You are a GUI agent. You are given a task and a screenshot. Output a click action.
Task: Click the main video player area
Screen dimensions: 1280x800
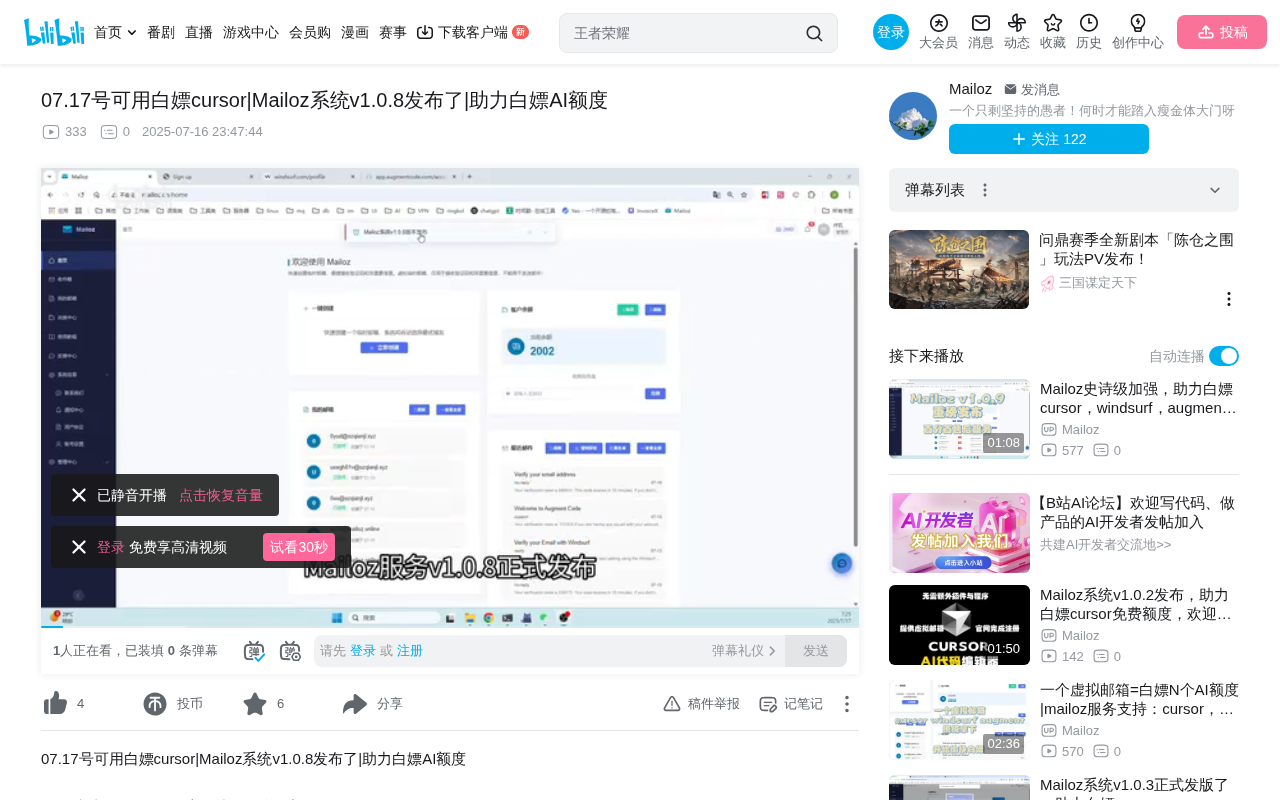point(450,398)
